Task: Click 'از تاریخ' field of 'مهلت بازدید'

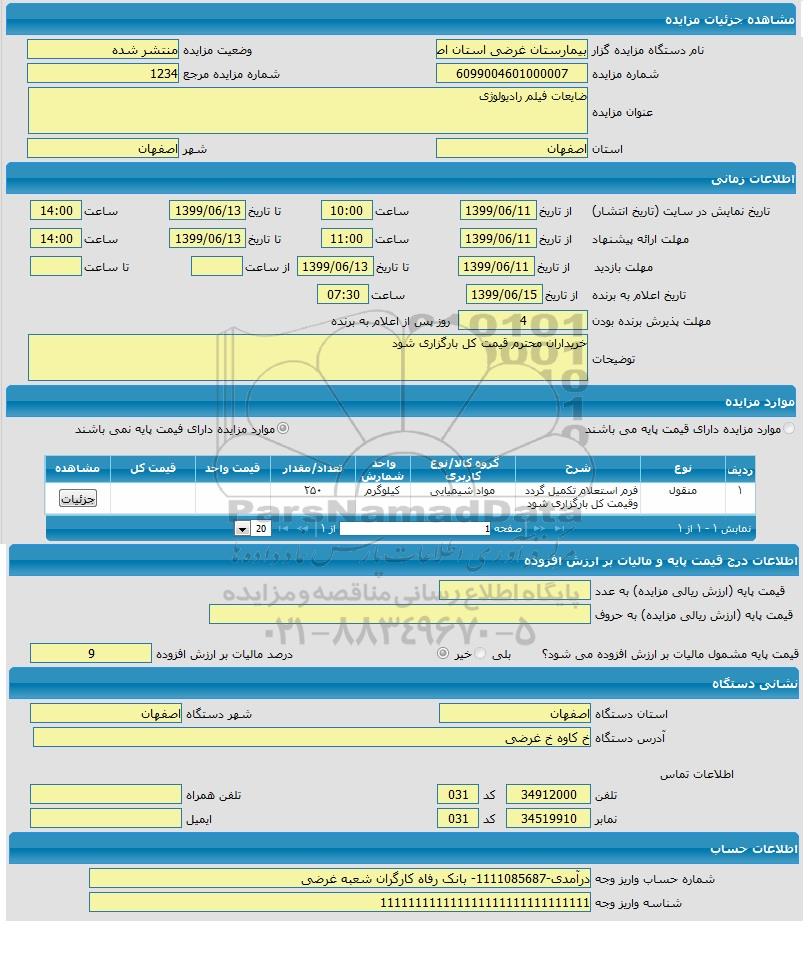Action: [496, 266]
